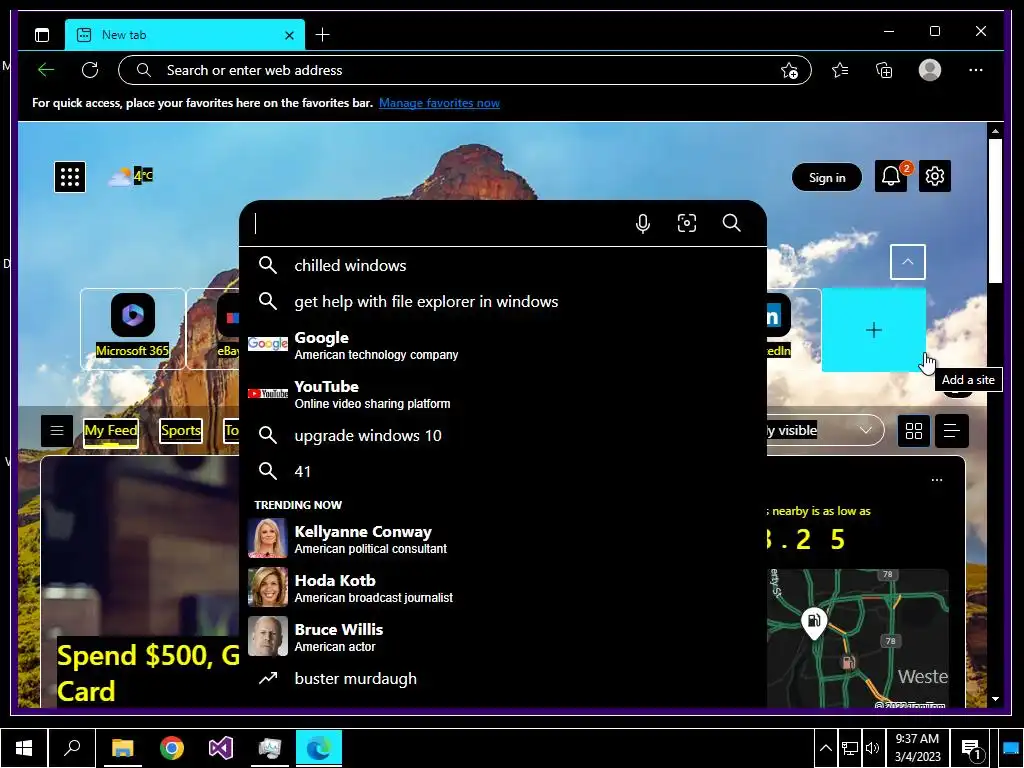Switch feed to list view
Image resolution: width=1024 pixels, height=768 pixels.
[x=952, y=430]
